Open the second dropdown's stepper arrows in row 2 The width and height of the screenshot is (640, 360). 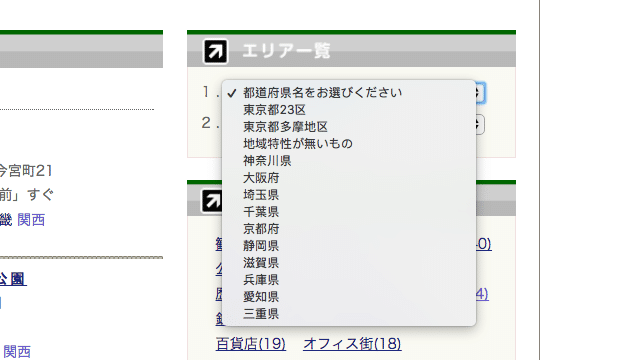click(480, 124)
